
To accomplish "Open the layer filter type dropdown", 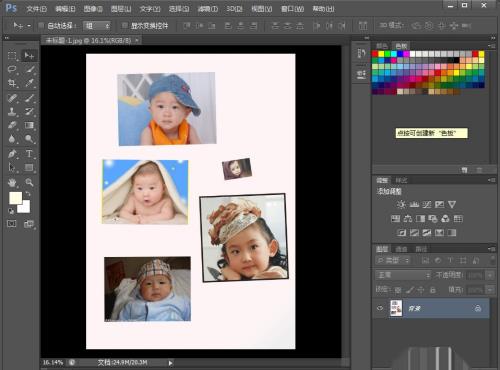I will coord(393,260).
